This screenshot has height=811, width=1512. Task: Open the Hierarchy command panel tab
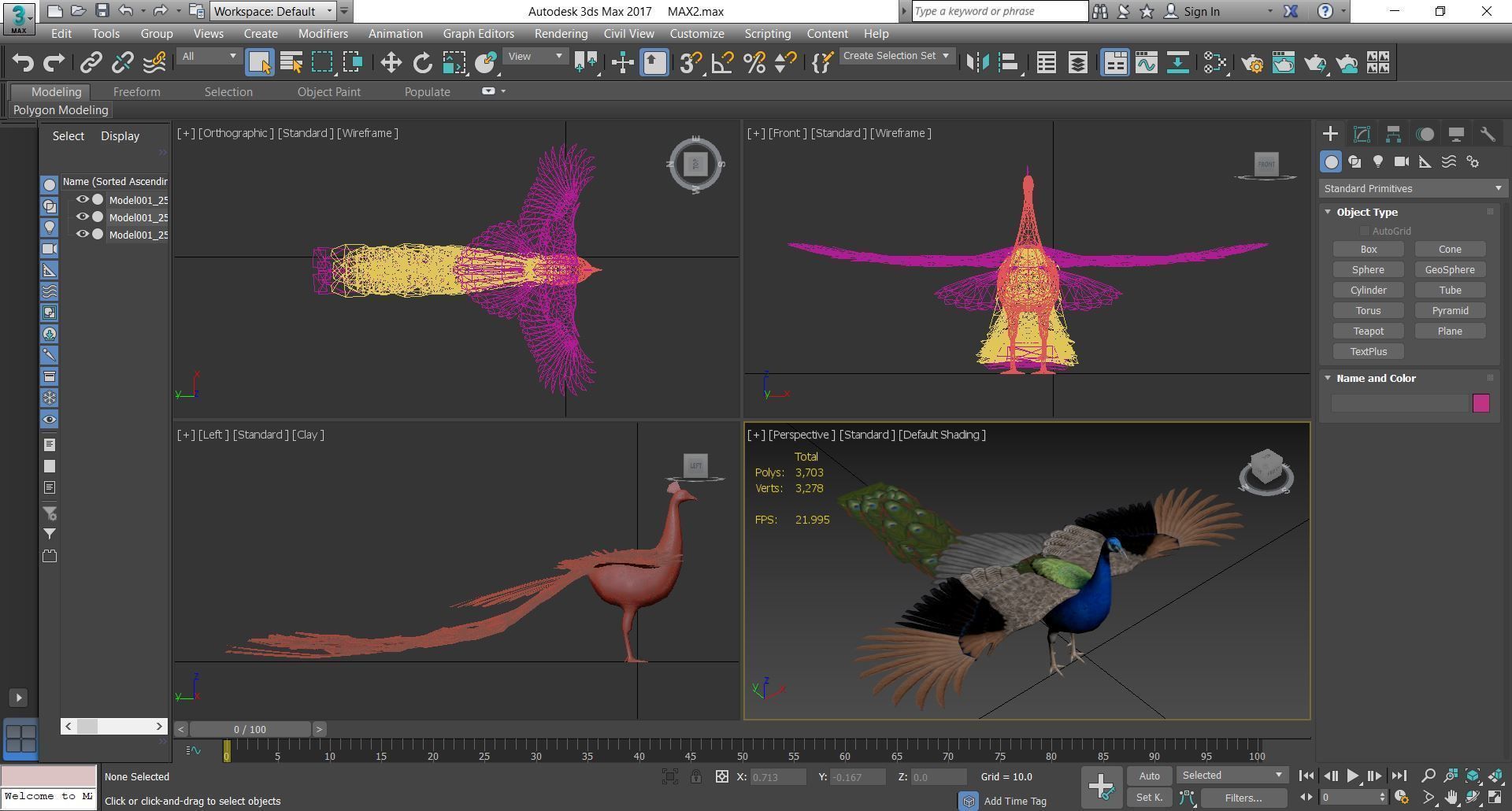(x=1393, y=134)
